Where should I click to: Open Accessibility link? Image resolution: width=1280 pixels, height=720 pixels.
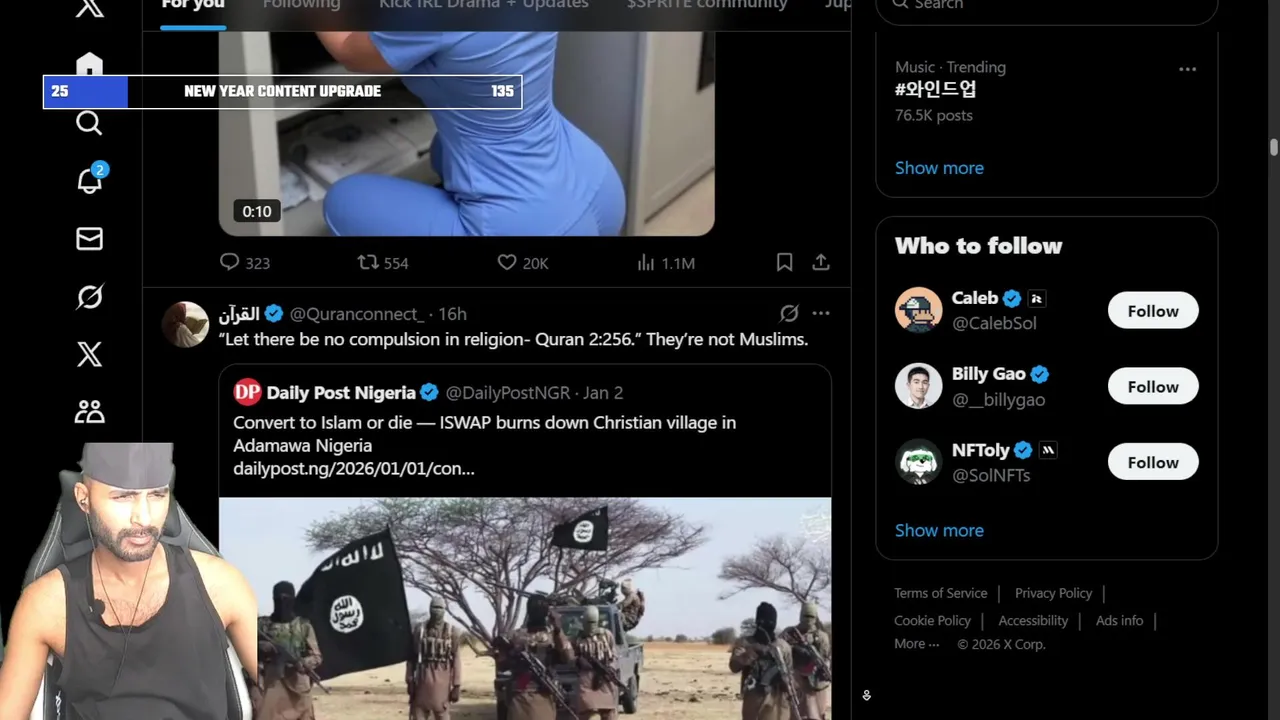(1033, 620)
